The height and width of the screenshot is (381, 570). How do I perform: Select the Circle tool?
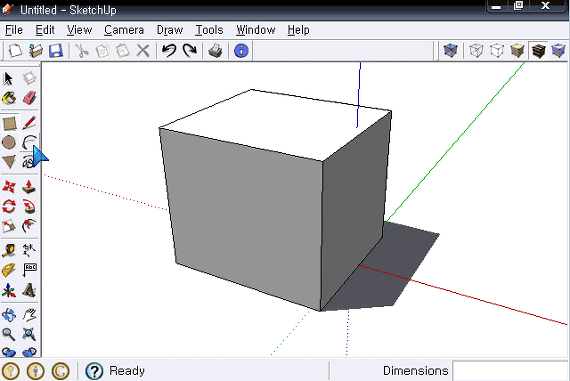pos(9,143)
